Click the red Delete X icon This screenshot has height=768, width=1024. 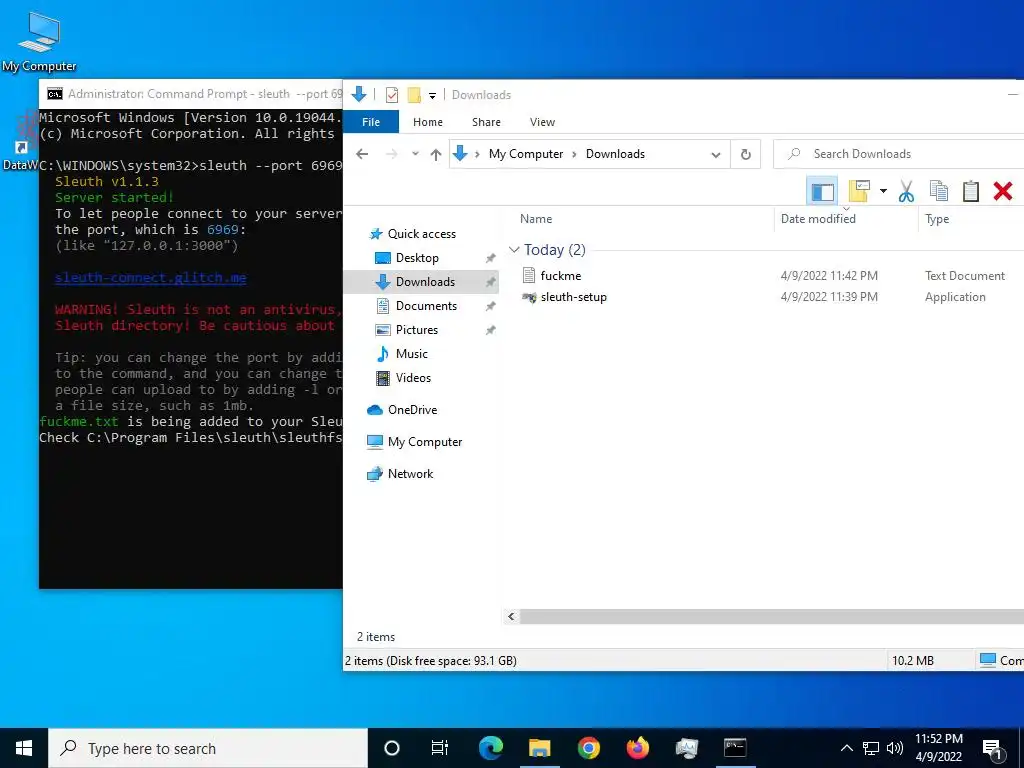point(1003,191)
